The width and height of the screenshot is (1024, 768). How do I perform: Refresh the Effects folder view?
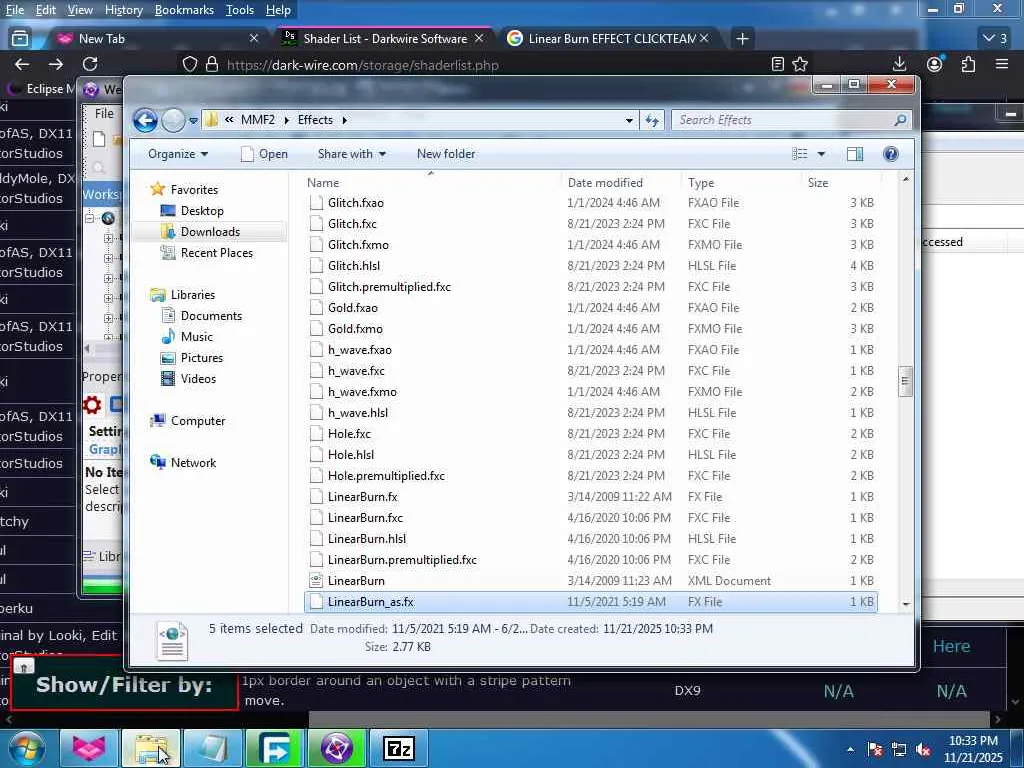pyautogui.click(x=652, y=120)
